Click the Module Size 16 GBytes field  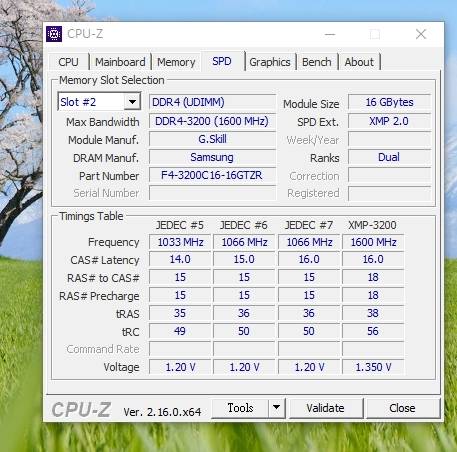[389, 102]
